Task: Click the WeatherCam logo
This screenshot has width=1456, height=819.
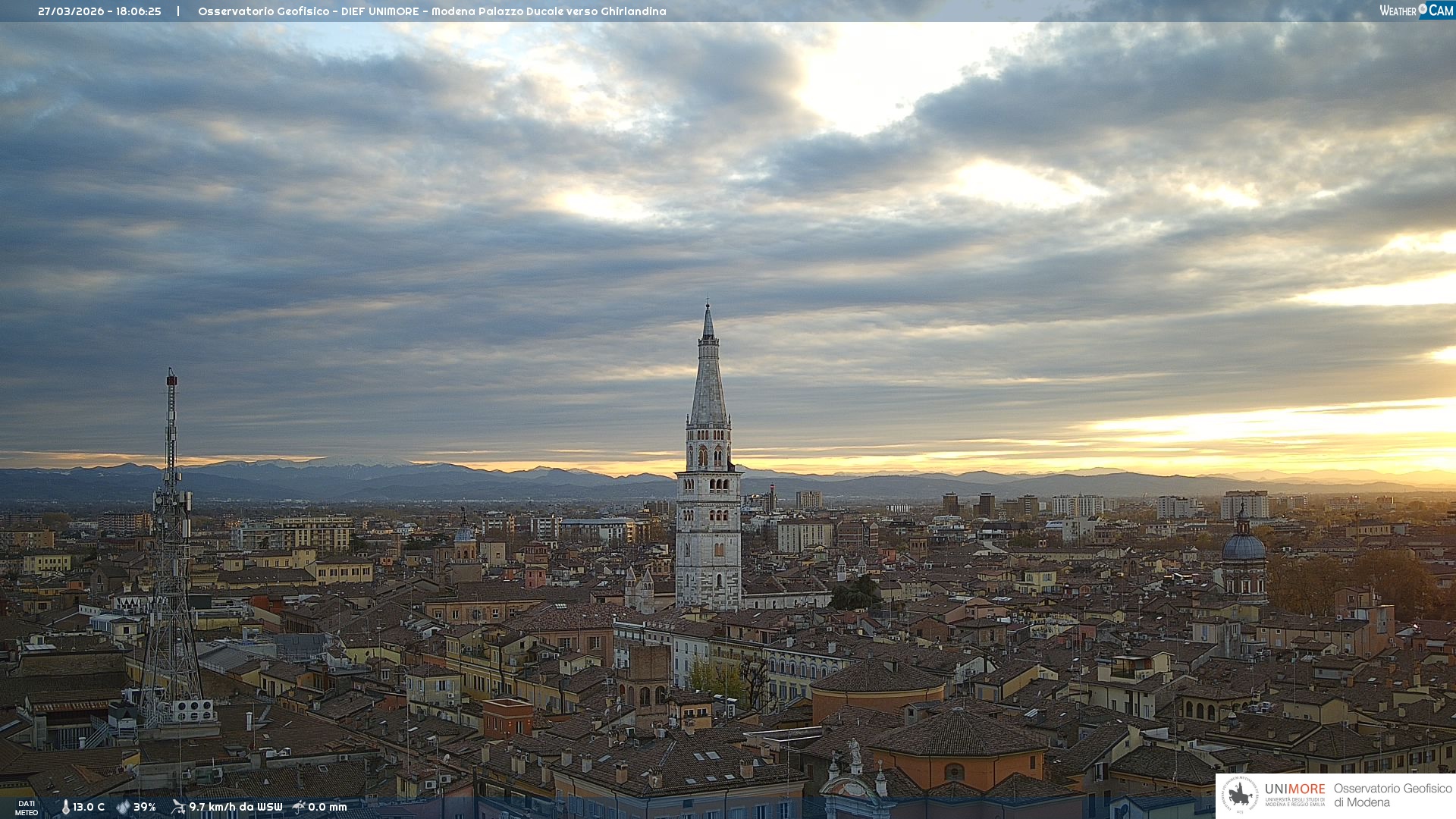Action: point(1416,11)
